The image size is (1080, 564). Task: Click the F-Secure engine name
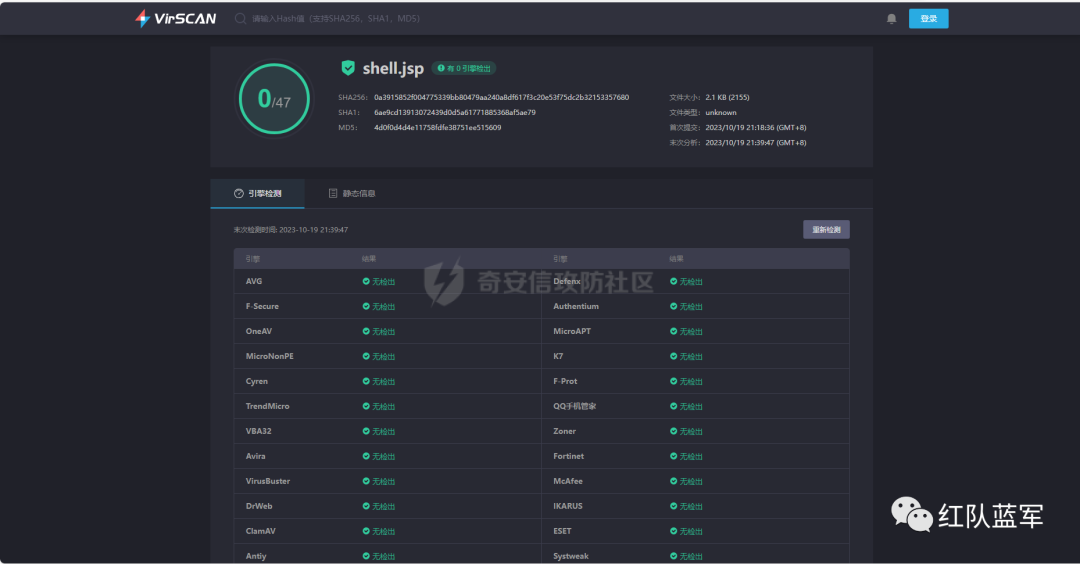click(262, 306)
